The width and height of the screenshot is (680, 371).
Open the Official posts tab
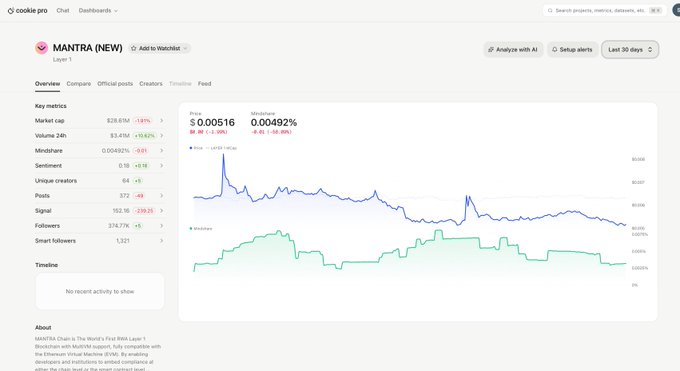click(115, 84)
